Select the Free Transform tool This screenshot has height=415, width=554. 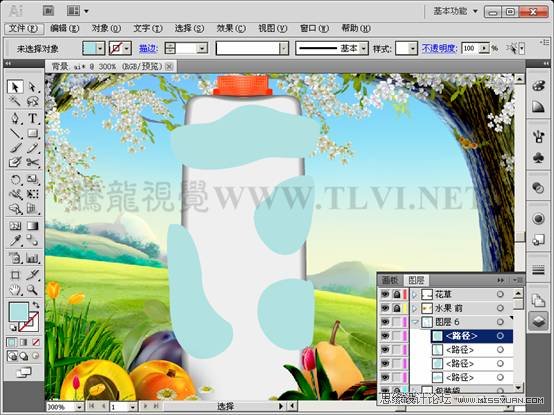point(33,194)
